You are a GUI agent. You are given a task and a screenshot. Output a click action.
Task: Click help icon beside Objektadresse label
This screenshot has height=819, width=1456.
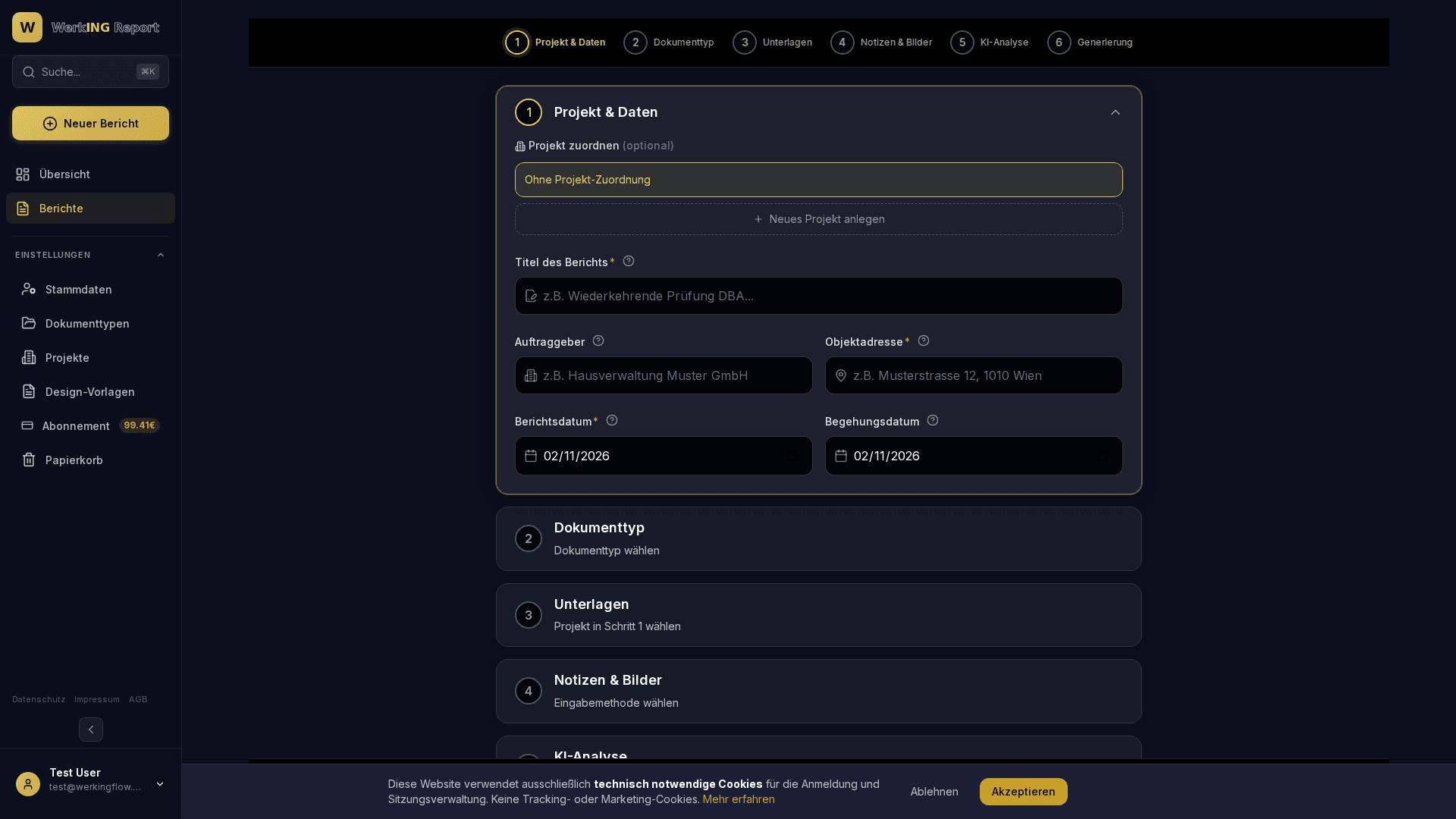[924, 341]
